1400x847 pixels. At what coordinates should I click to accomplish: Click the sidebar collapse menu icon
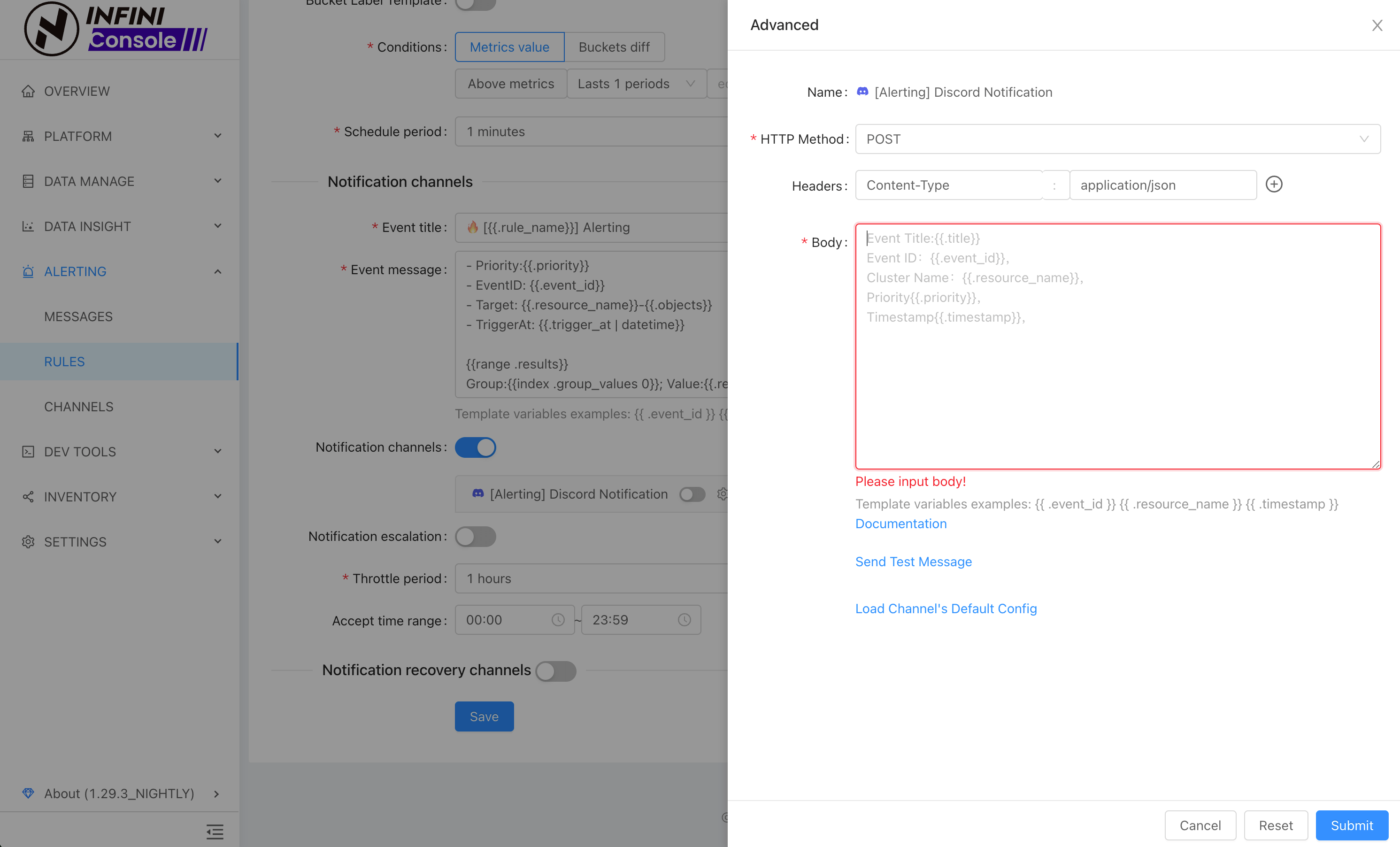coord(215,832)
